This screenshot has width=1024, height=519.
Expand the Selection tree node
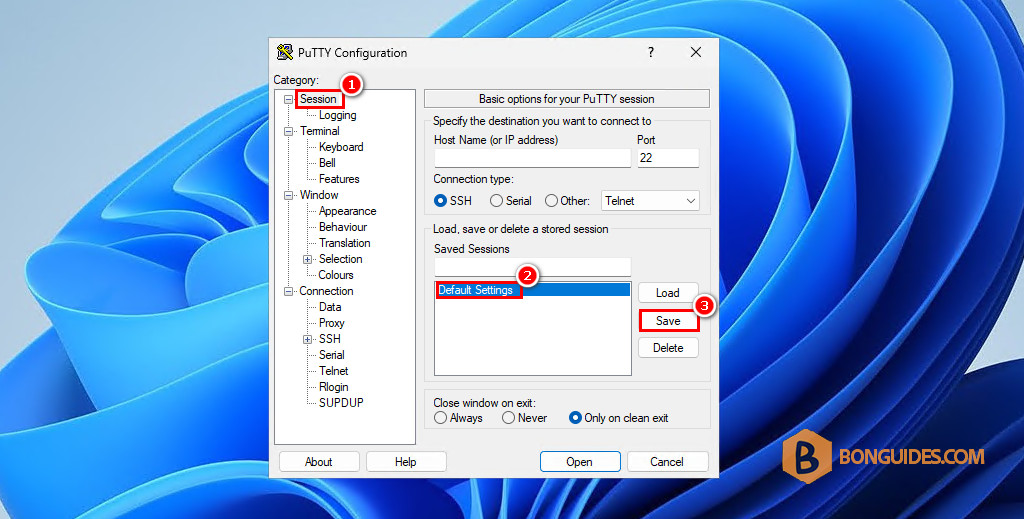[308, 259]
